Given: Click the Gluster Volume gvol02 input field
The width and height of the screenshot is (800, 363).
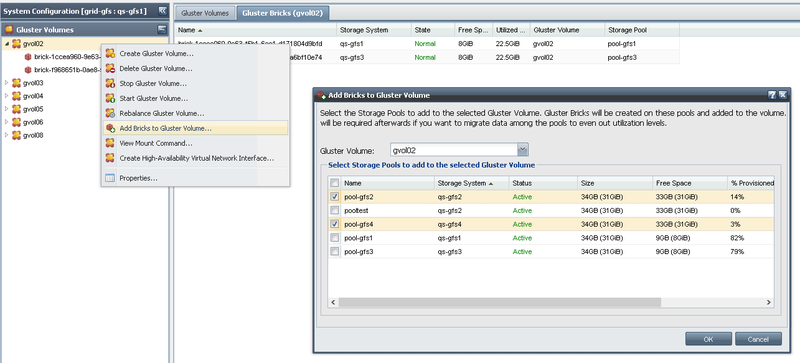Looking at the screenshot, I should tap(454, 151).
